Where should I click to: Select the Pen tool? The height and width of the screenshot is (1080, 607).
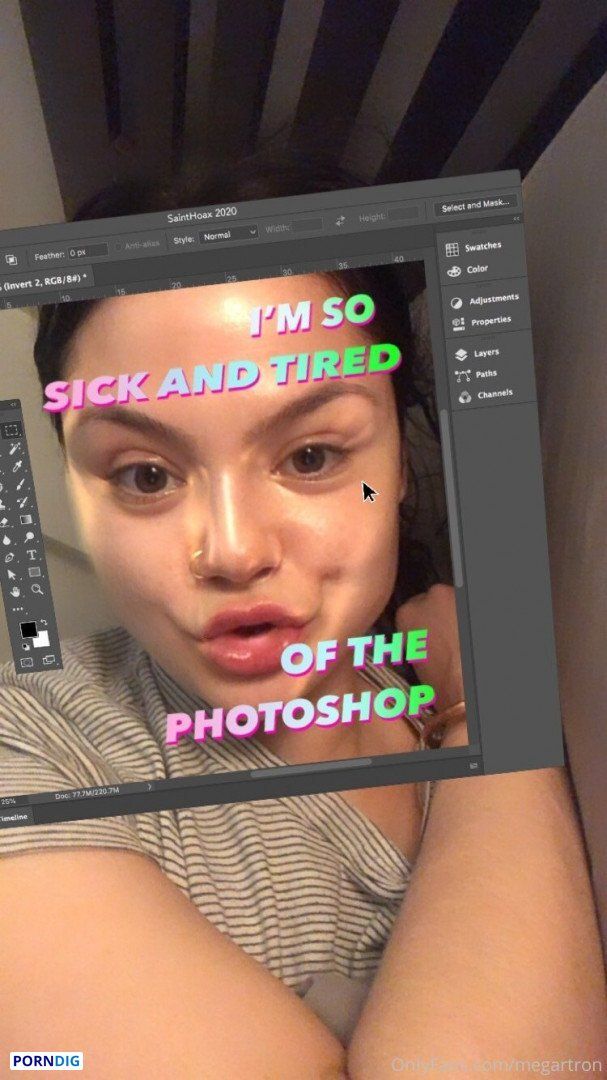[9, 557]
